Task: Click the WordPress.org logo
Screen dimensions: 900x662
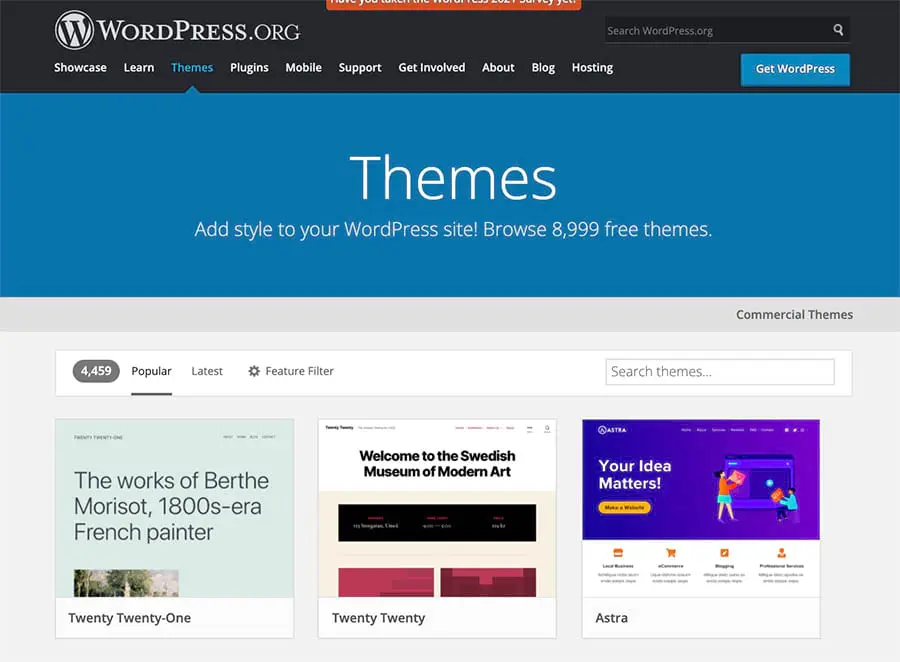Action: (177, 30)
